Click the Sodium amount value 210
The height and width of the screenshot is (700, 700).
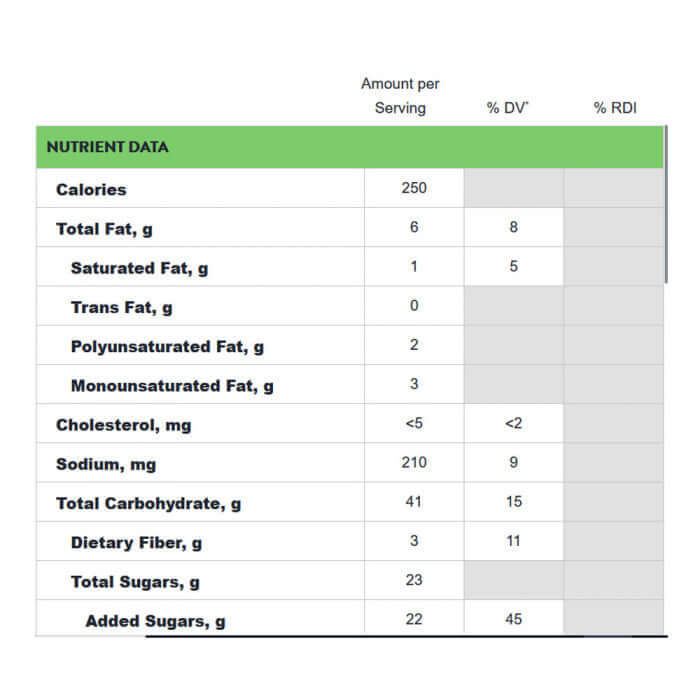coord(414,462)
